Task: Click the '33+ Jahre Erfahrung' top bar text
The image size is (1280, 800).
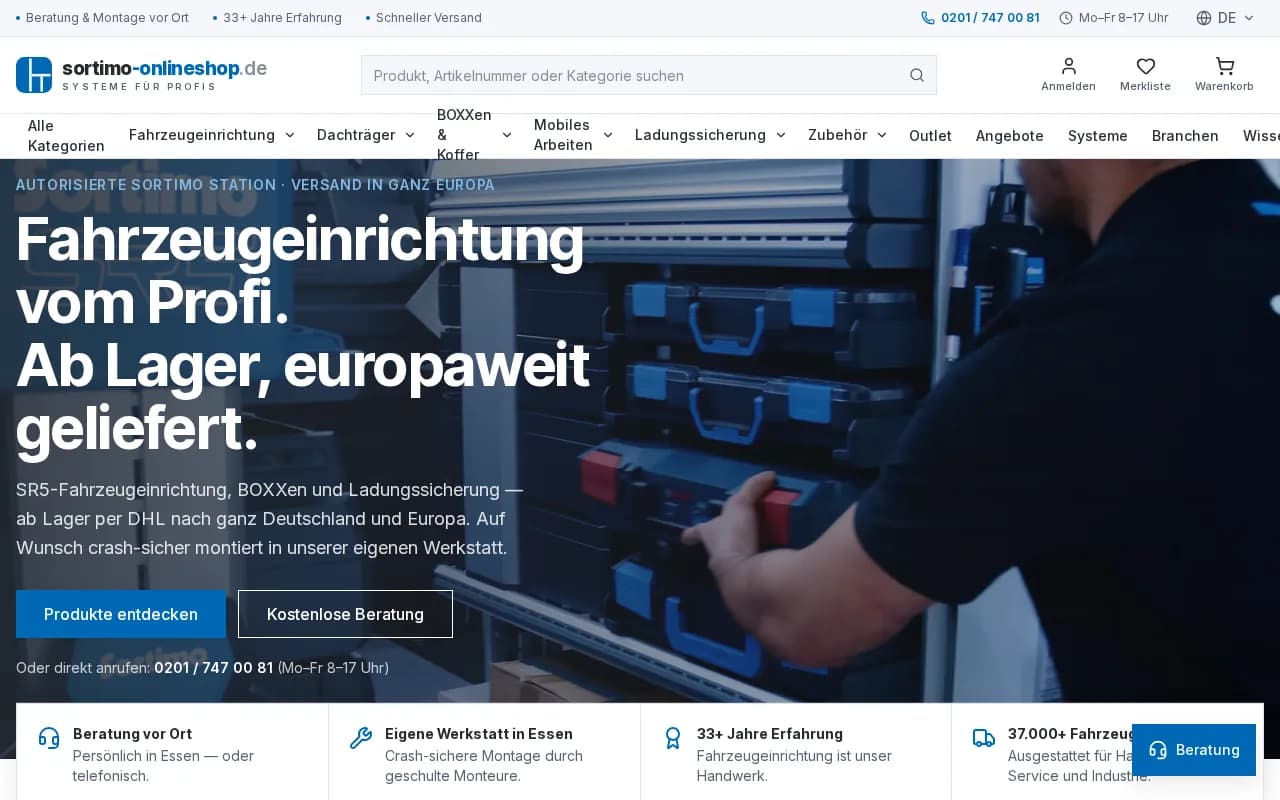Action: tap(282, 18)
